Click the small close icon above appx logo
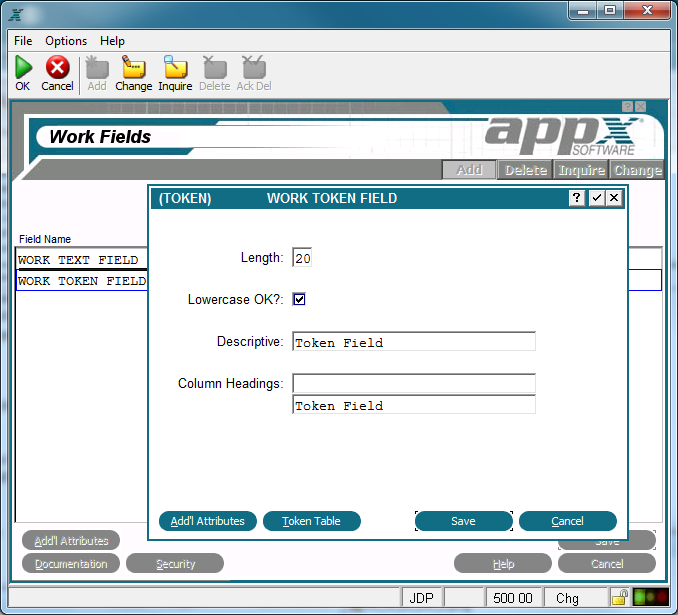 (x=641, y=106)
